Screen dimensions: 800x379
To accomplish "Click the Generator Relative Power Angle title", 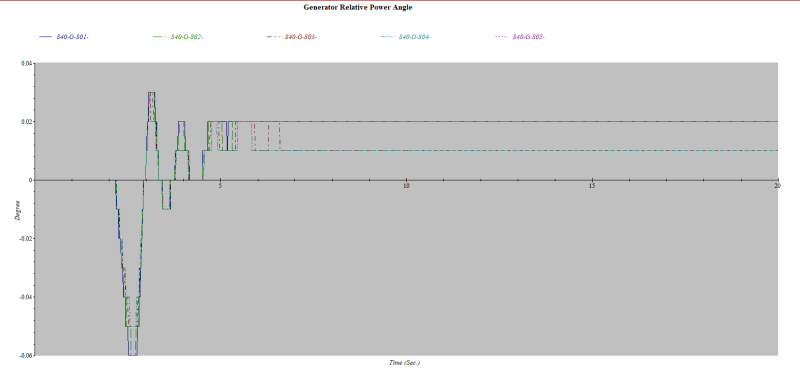I will 358,7.
